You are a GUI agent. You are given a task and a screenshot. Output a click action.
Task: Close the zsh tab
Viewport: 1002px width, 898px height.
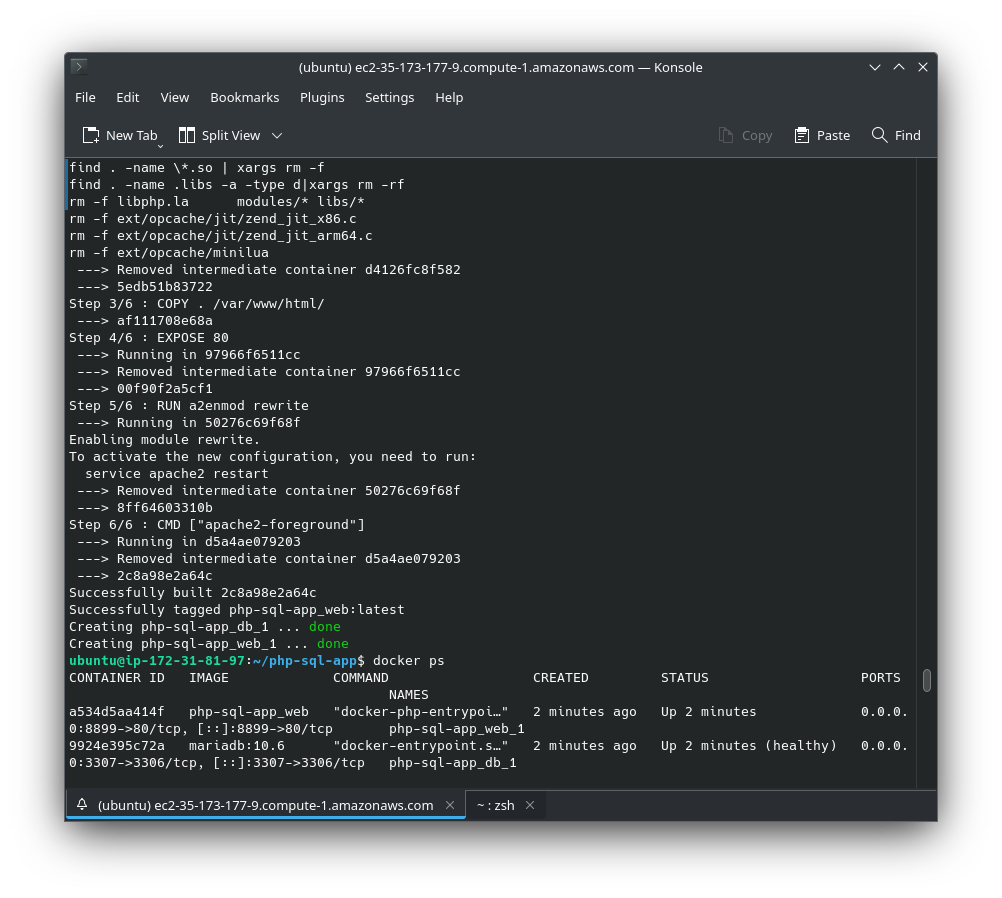pyautogui.click(x=530, y=805)
